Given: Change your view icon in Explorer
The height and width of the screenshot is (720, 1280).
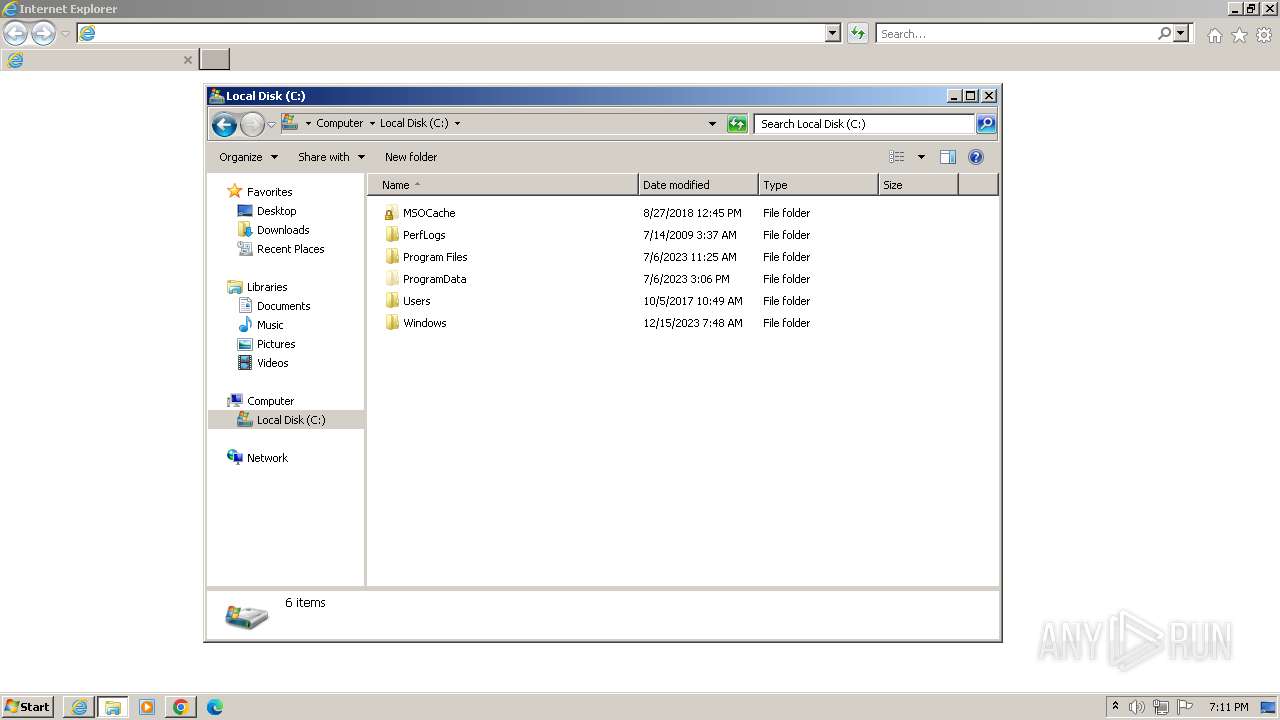Looking at the screenshot, I should (897, 157).
